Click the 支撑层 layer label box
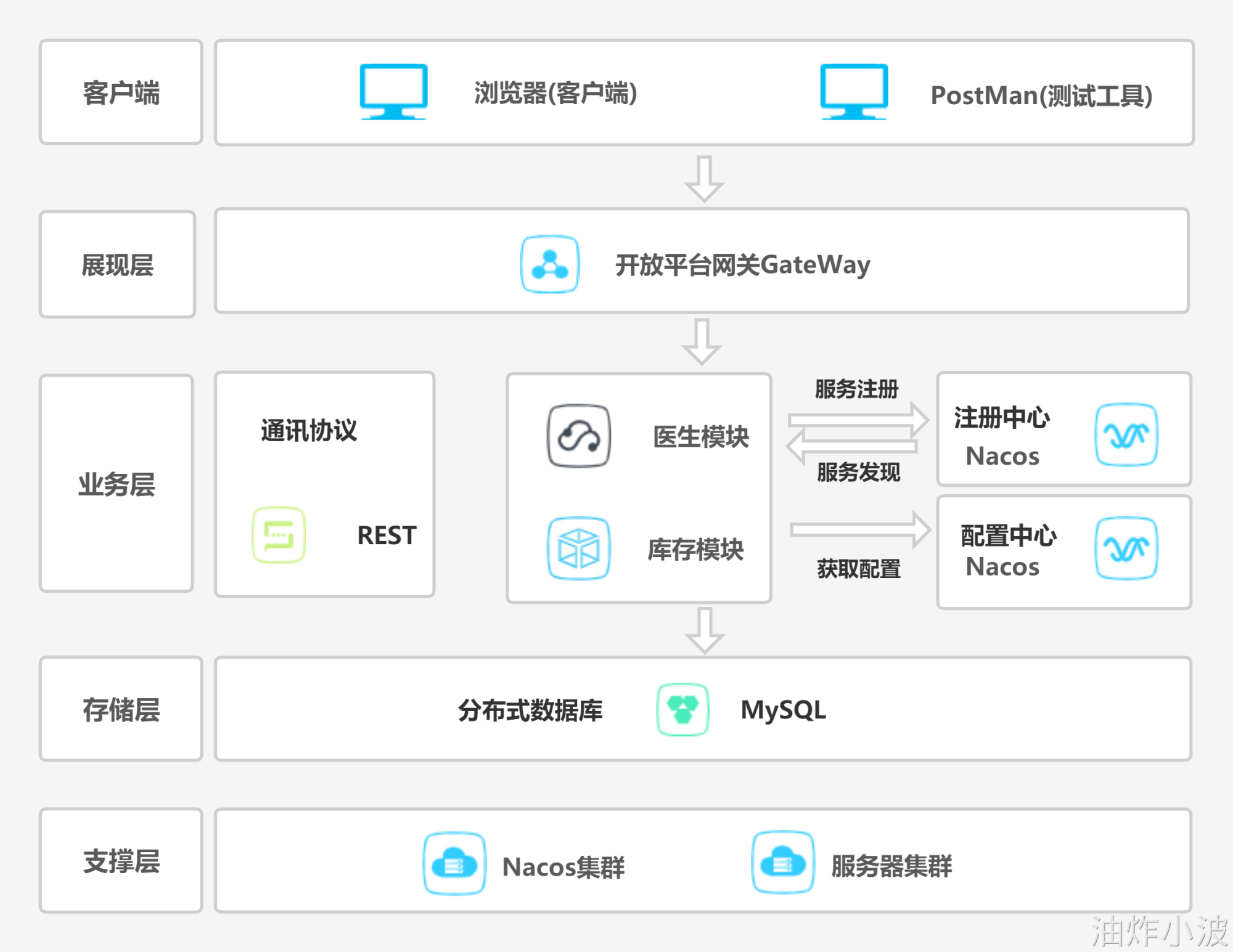The height and width of the screenshot is (952, 1233). tap(121, 861)
